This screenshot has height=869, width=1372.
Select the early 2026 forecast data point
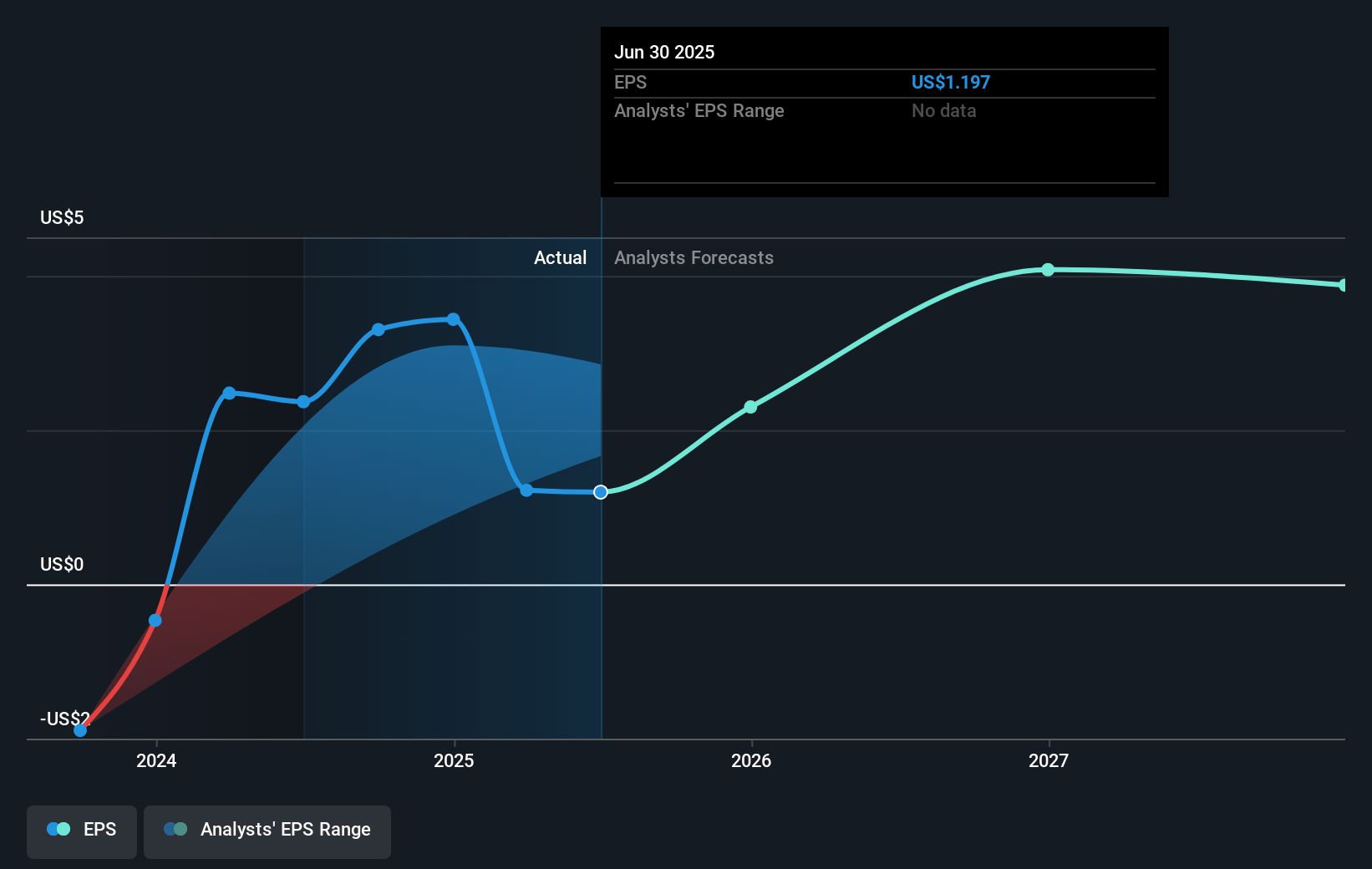point(750,407)
